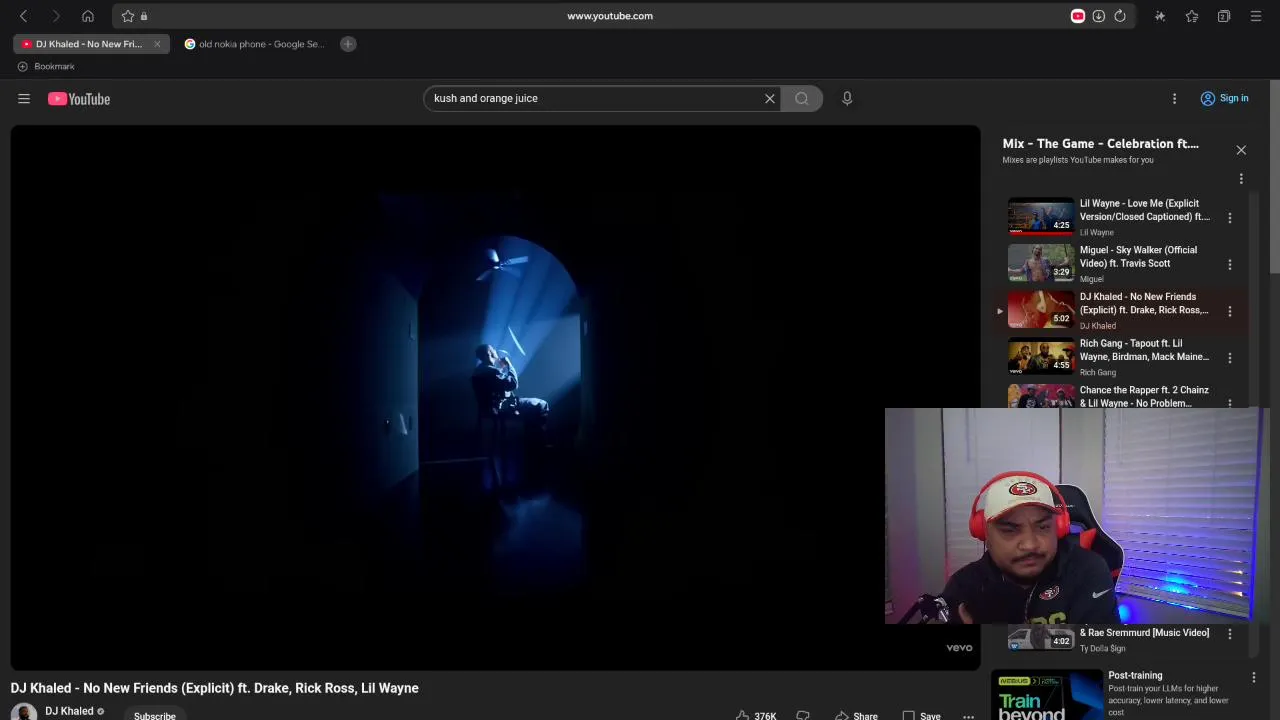Open DJ Khaled channel avatar
The width and height of the screenshot is (1280, 720).
tap(24, 712)
